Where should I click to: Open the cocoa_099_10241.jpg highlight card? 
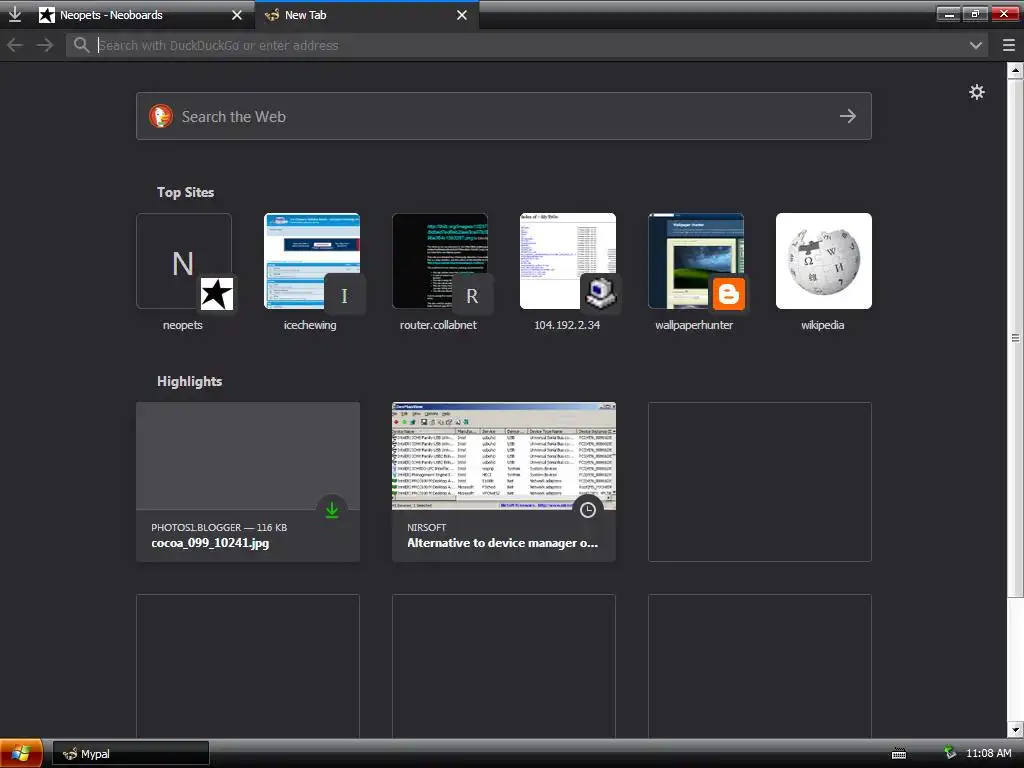pyautogui.click(x=248, y=482)
